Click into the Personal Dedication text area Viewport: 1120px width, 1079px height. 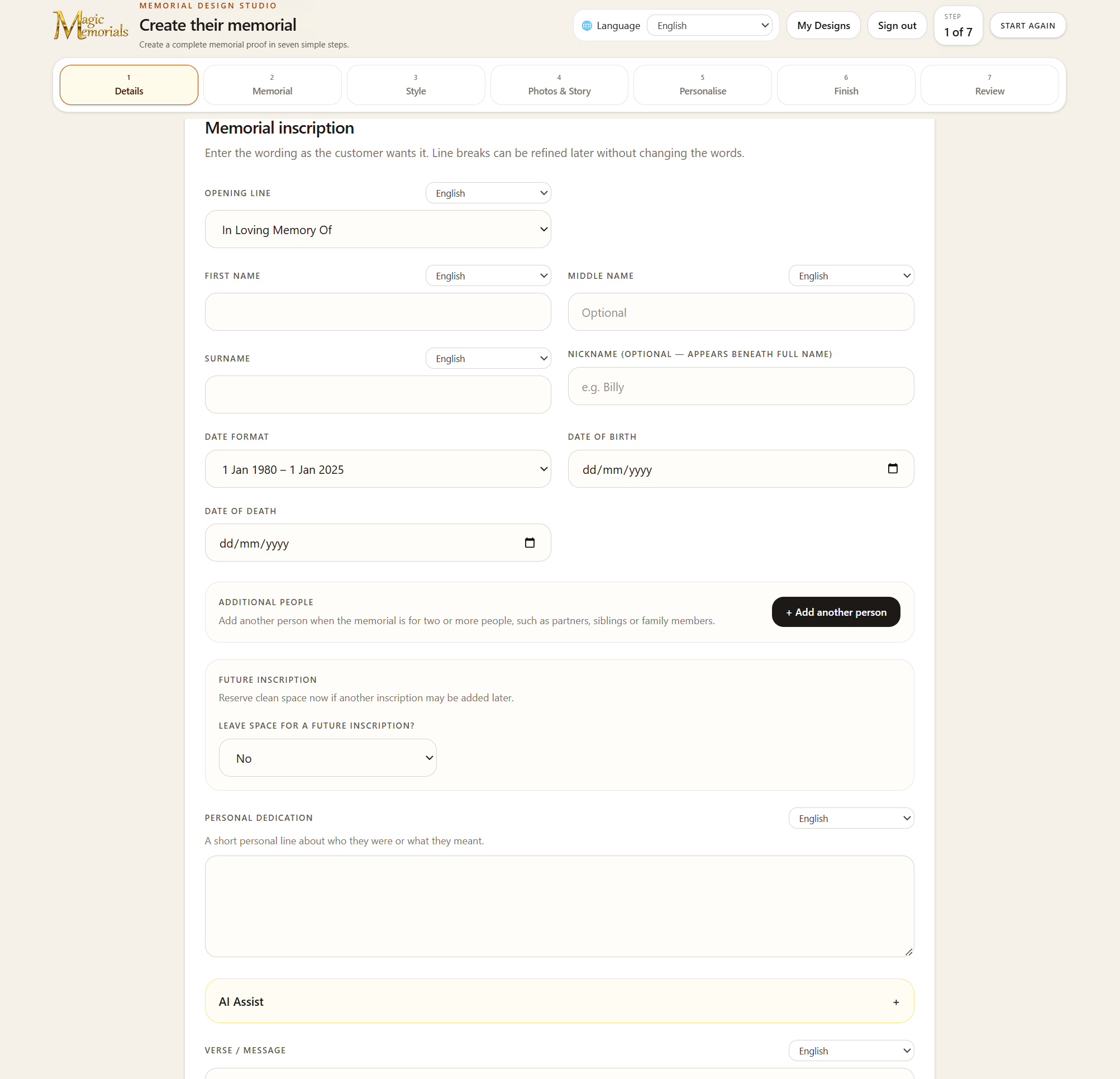pos(559,906)
